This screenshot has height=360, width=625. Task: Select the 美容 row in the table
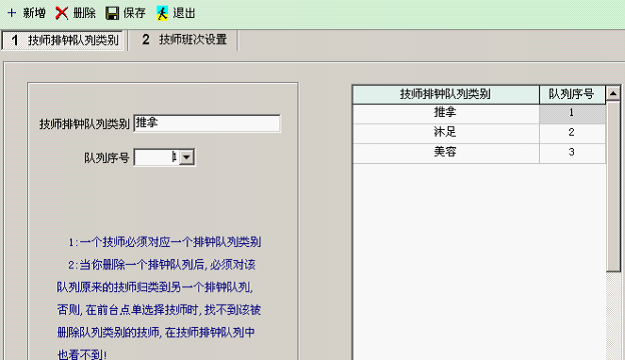click(x=479, y=153)
